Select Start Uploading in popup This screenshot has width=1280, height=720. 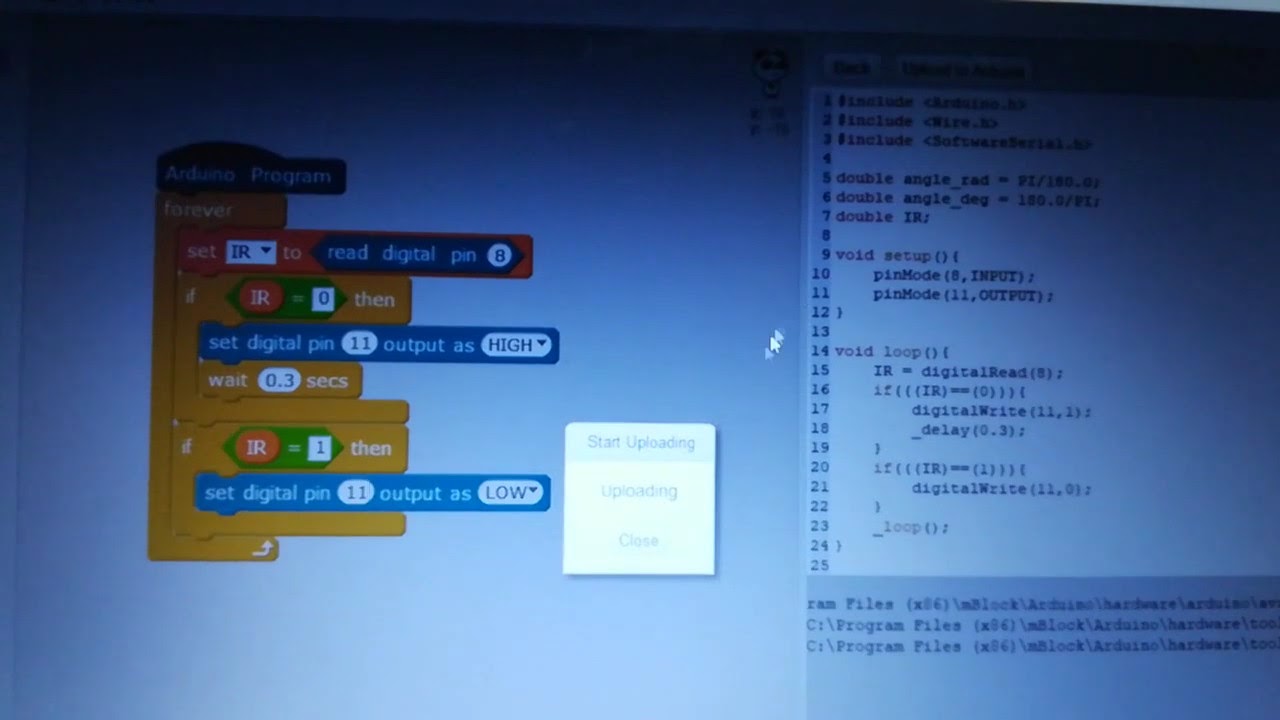[640, 442]
